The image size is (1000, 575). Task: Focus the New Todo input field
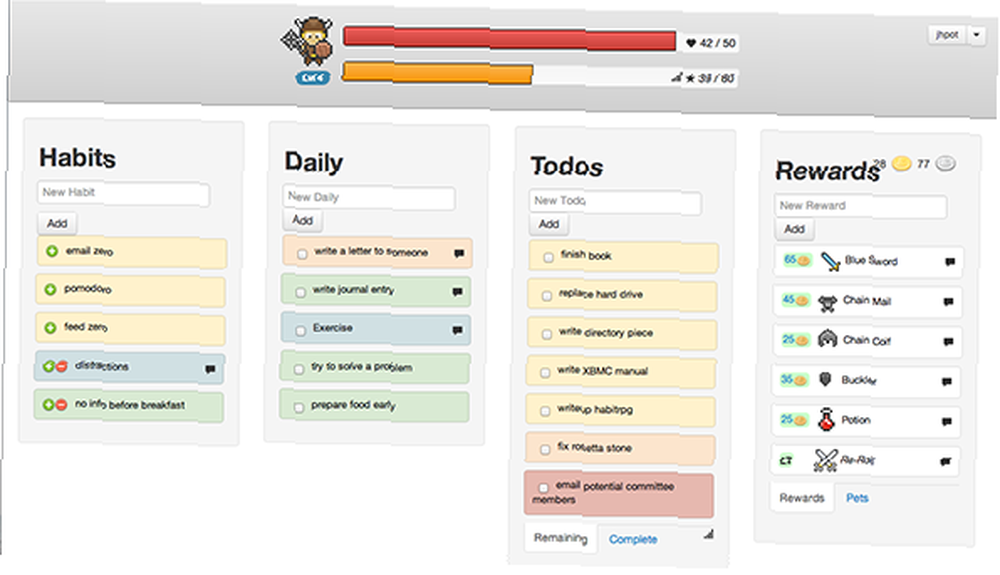615,201
